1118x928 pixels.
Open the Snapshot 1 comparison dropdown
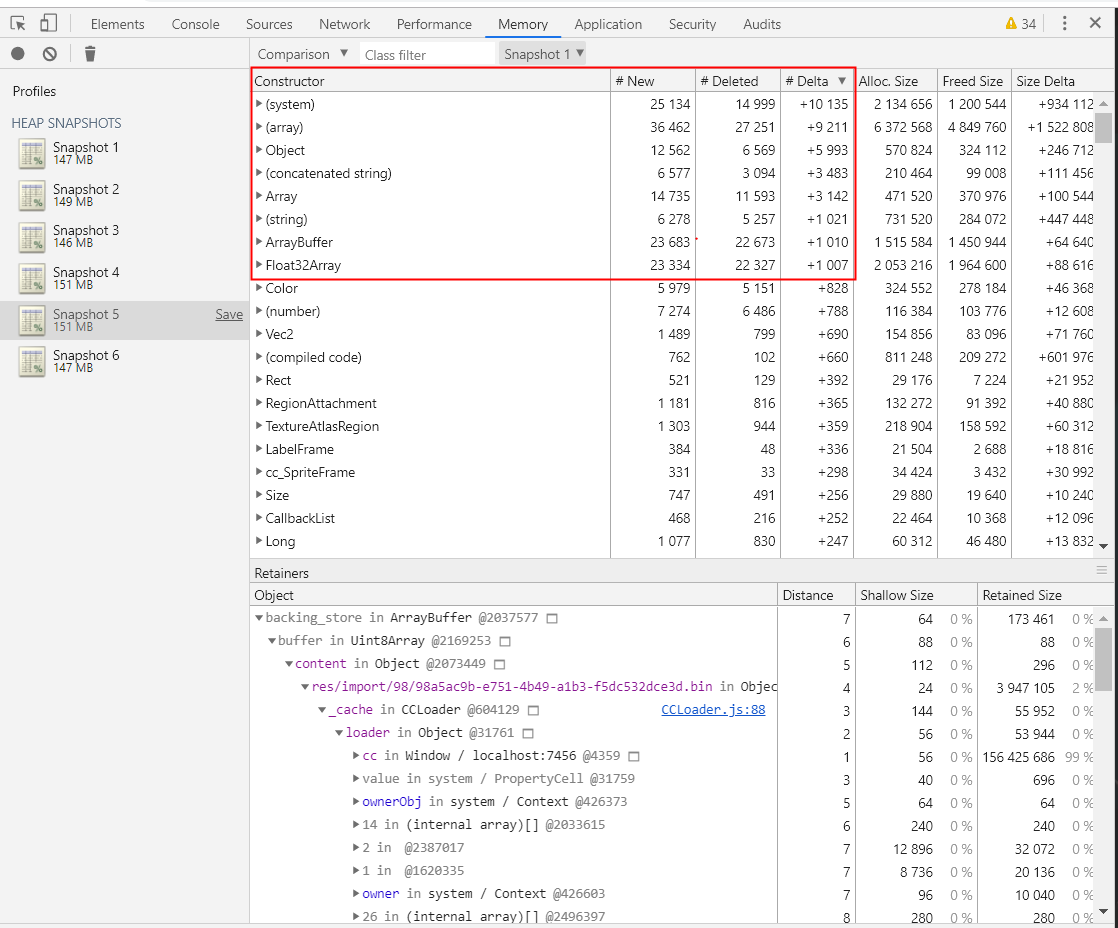pos(543,54)
